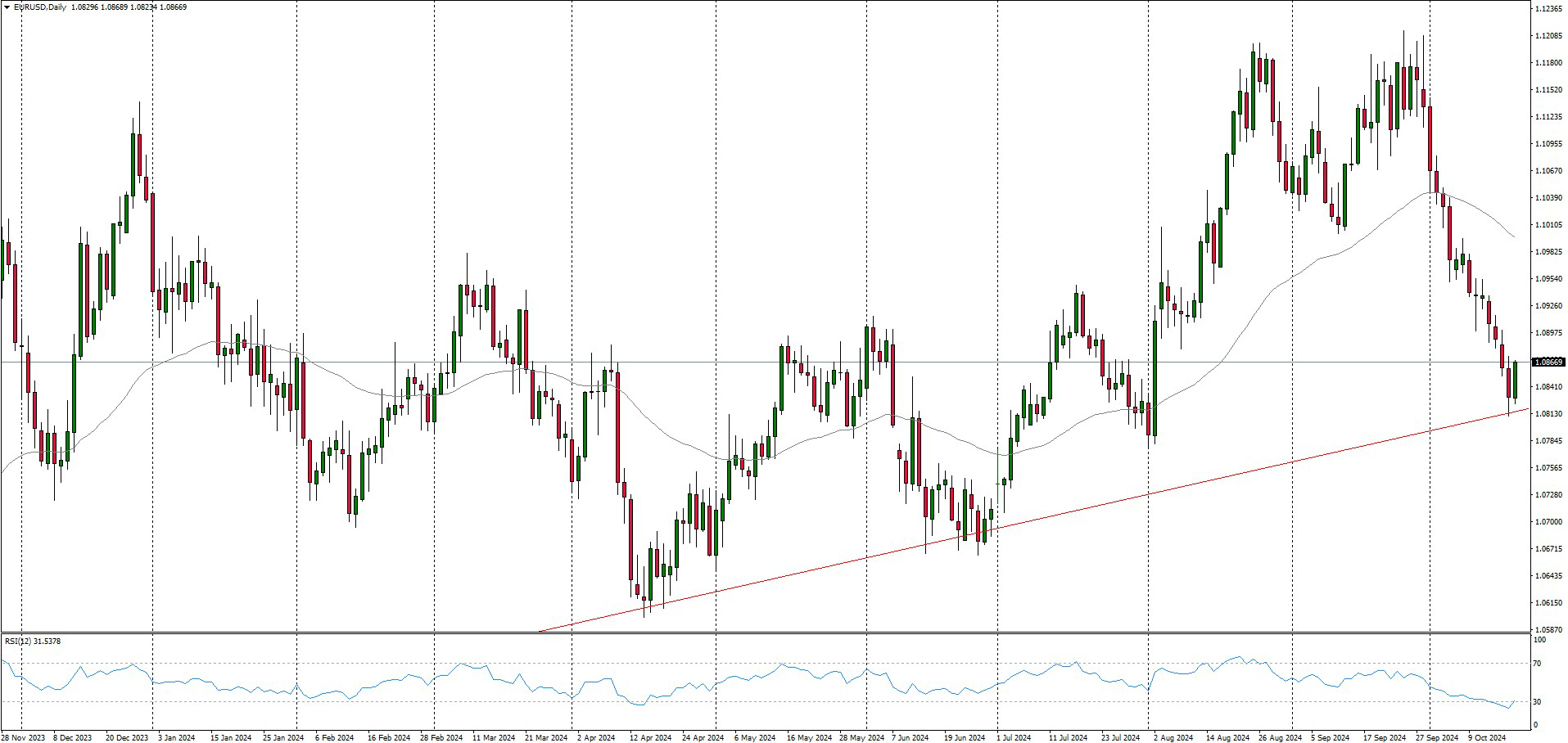Click the 9 Oct 2024 date label

click(1488, 737)
